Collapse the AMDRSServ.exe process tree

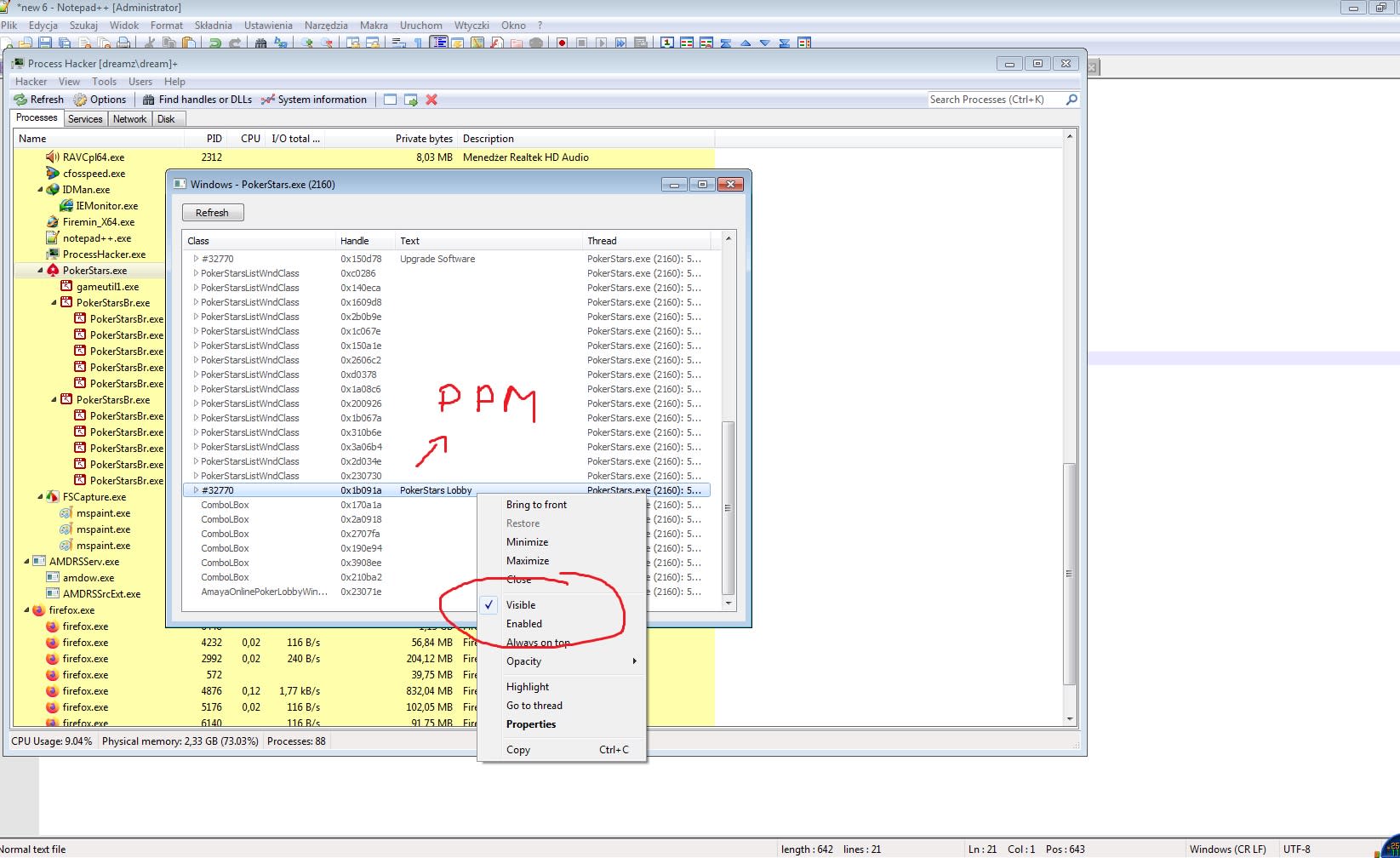point(26,562)
